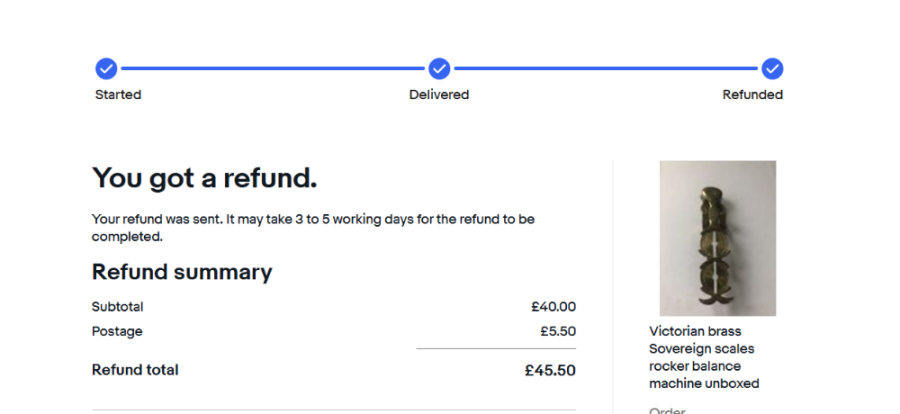This screenshot has height=414, width=900.
Task: Click the Order label under the product title
Action: click(x=666, y=410)
